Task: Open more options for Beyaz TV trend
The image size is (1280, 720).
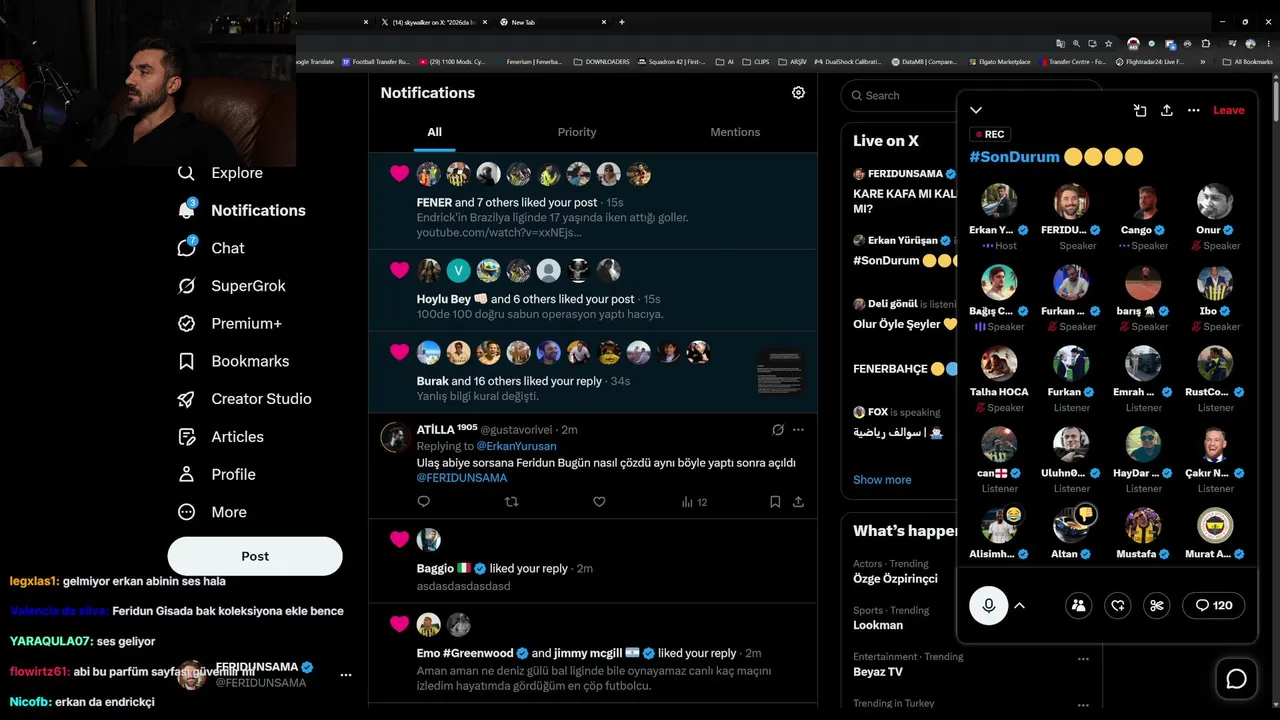Action: [x=1083, y=659]
